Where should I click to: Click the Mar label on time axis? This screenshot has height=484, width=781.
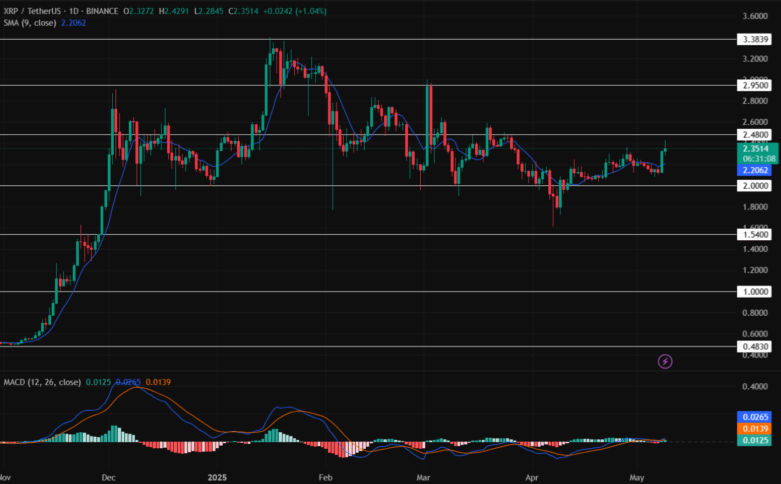[423, 478]
